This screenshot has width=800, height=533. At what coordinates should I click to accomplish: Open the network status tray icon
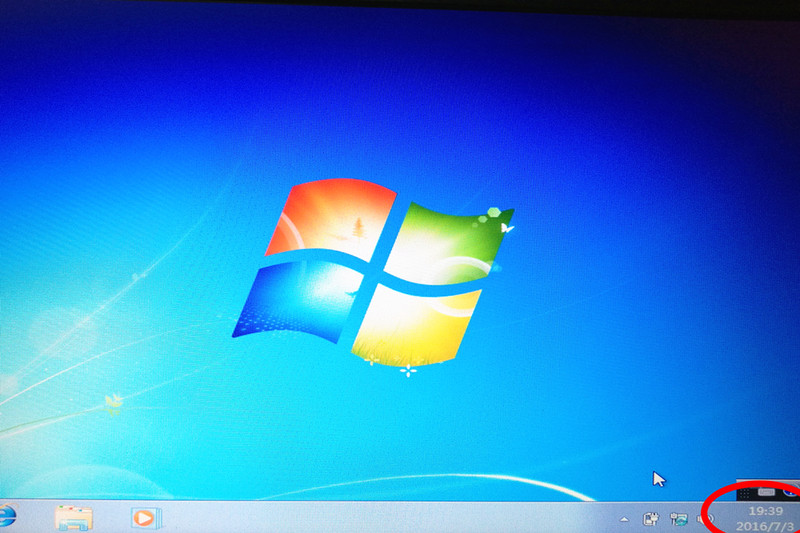(678, 519)
